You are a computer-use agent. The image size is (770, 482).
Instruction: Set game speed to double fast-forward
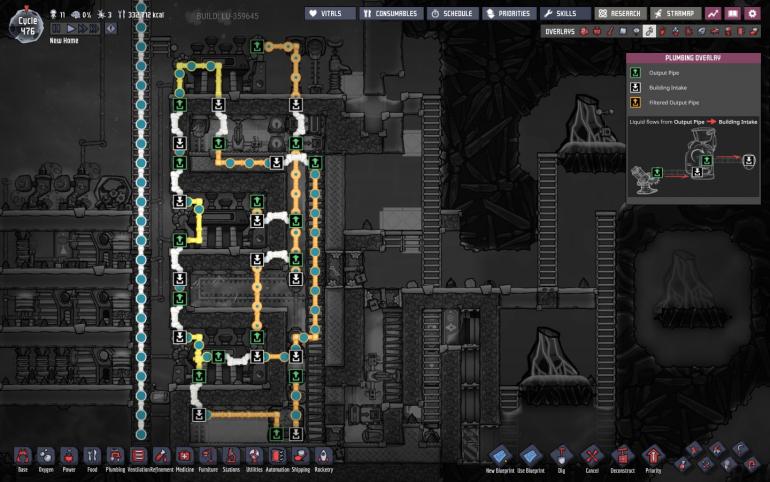82,28
